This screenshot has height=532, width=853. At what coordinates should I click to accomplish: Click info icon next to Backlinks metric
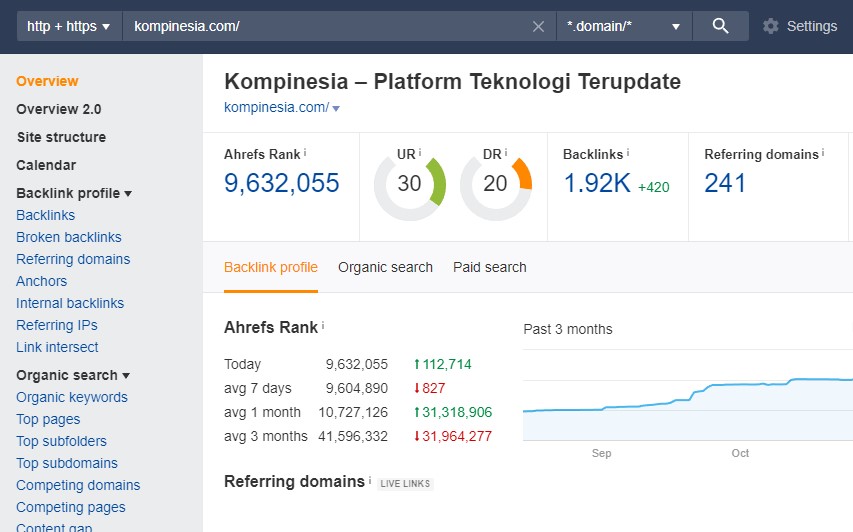point(628,153)
